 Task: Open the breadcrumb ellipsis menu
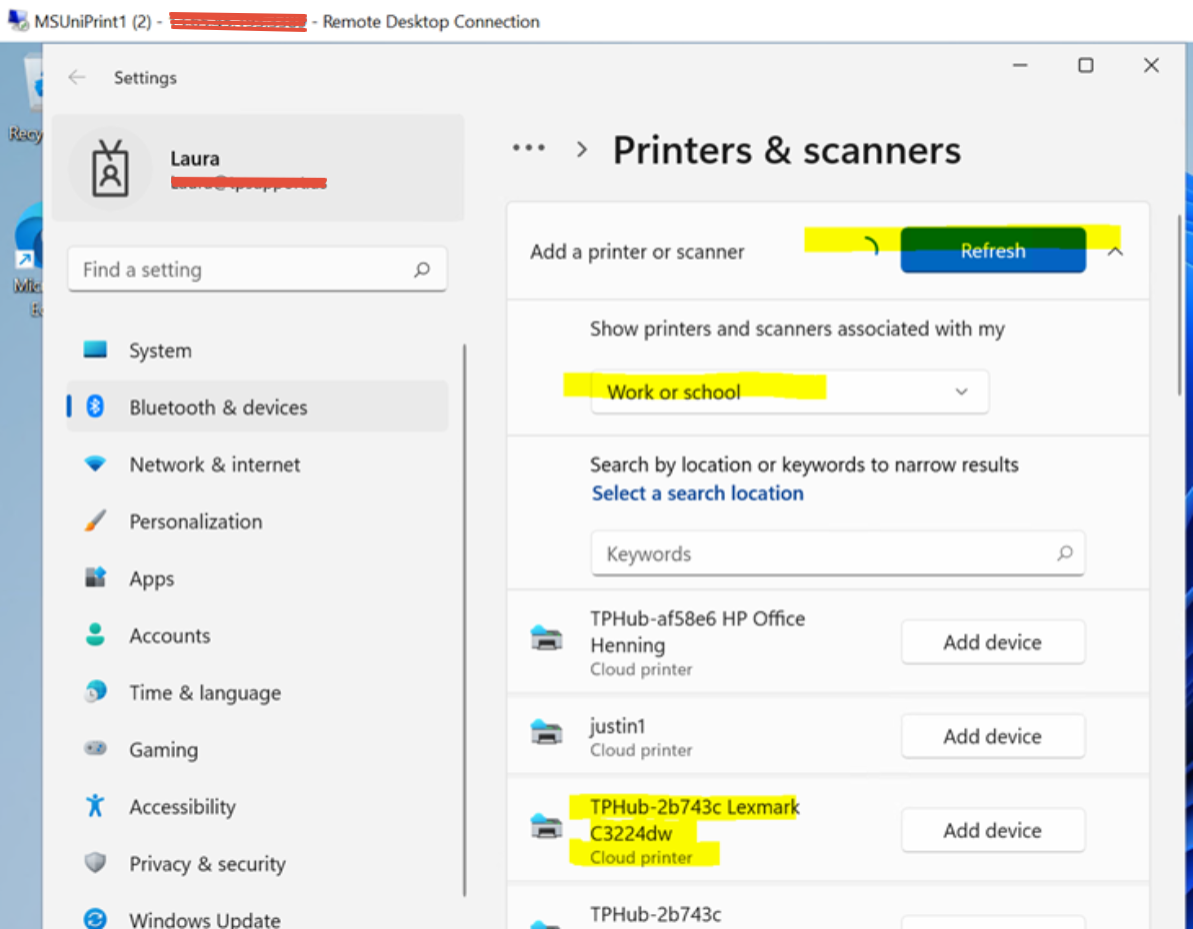(x=528, y=148)
